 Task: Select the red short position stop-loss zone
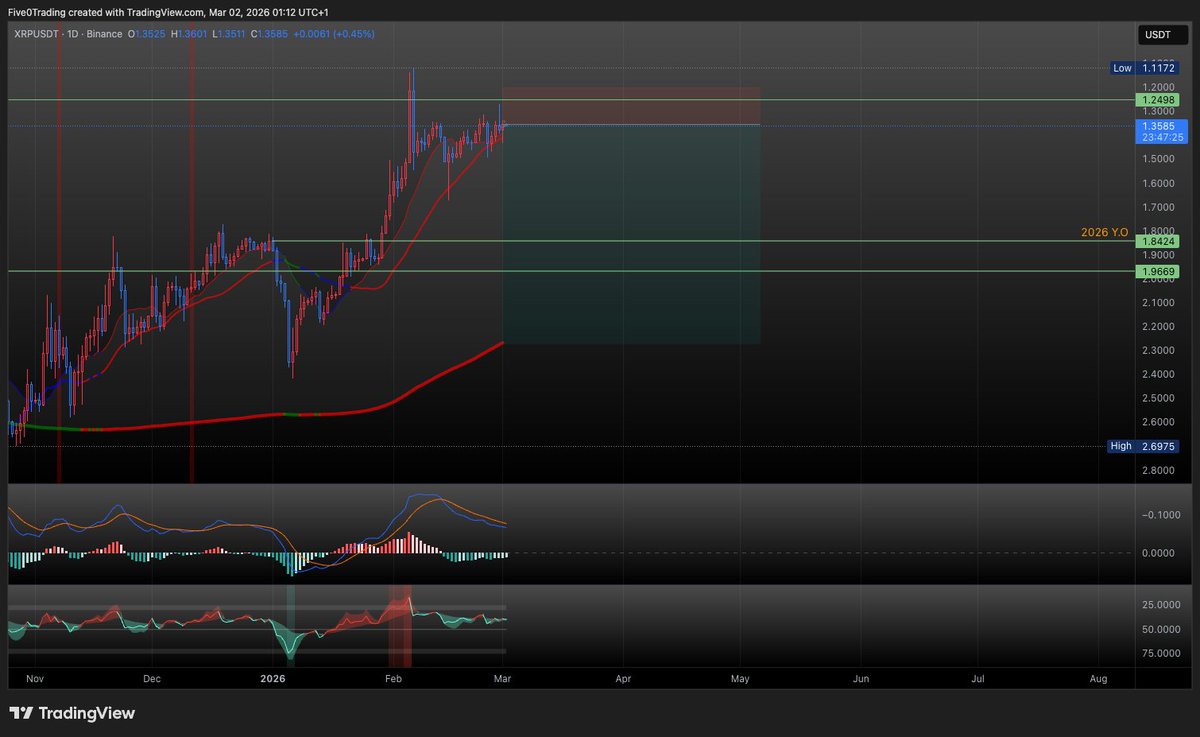pos(631,106)
